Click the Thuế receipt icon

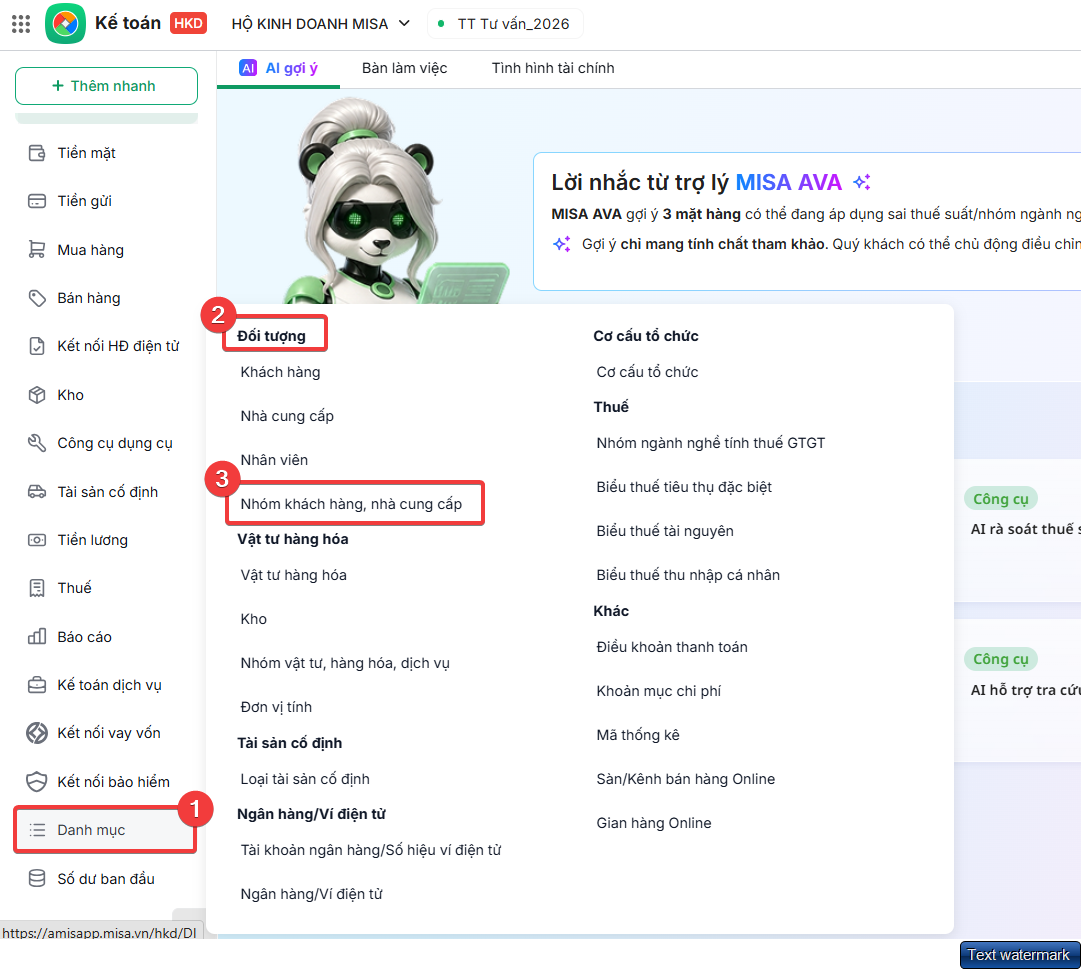(37, 588)
